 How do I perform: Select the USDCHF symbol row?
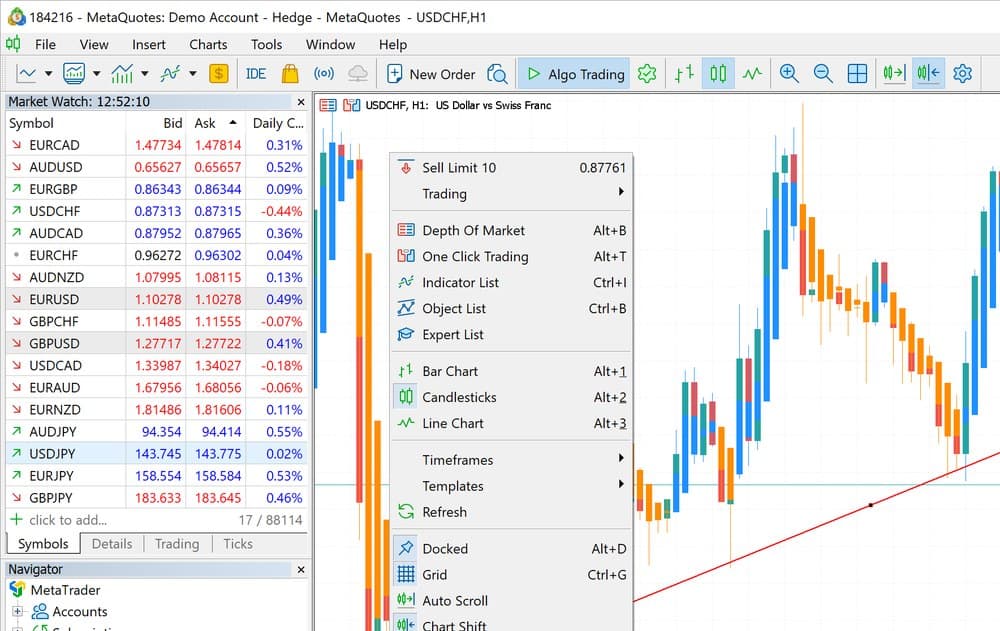(156, 211)
